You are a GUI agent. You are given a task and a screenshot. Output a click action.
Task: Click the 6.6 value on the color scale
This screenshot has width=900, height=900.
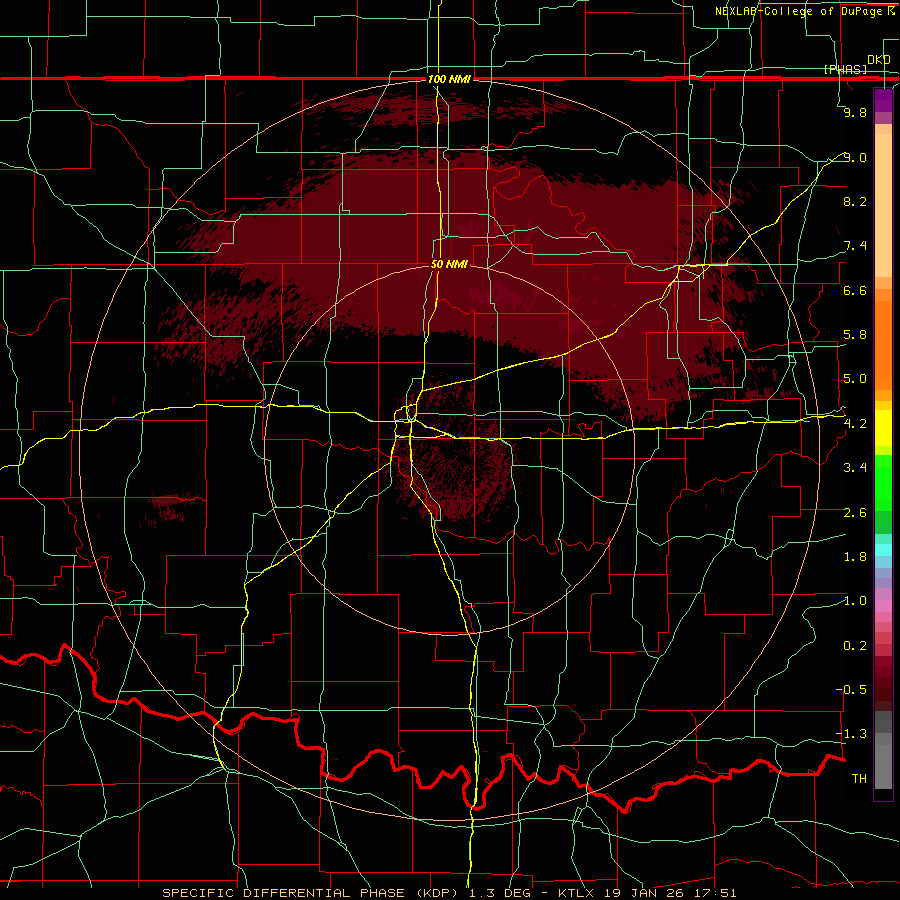click(x=855, y=290)
